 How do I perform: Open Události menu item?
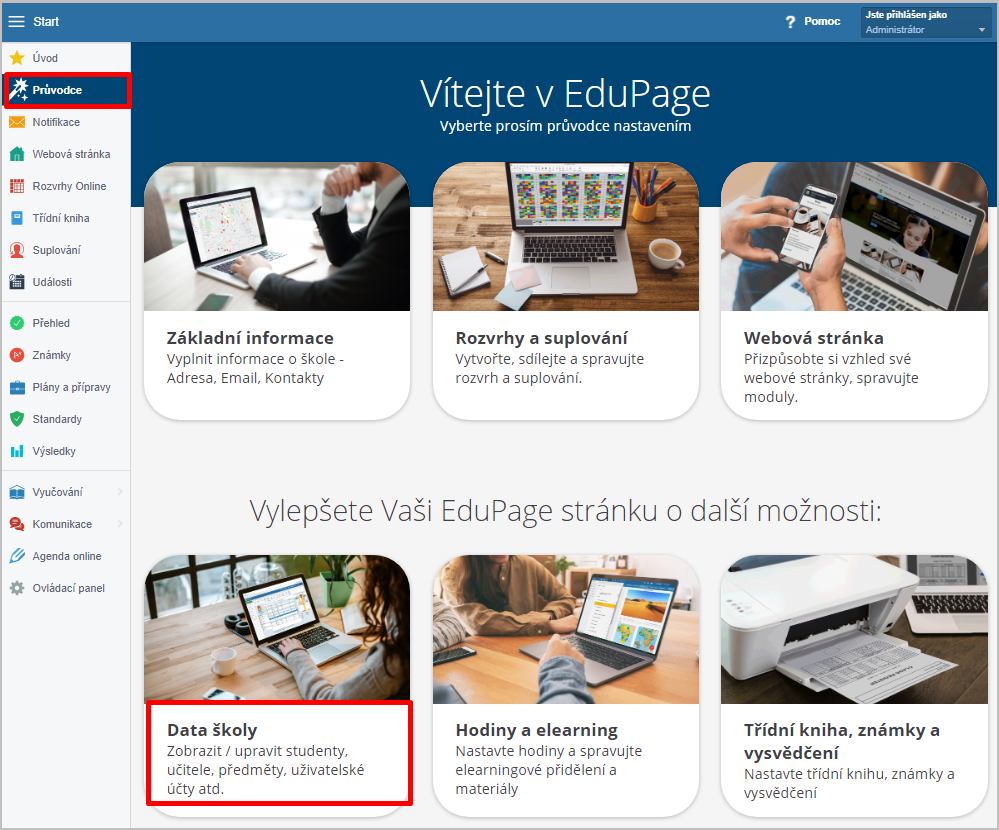52,282
